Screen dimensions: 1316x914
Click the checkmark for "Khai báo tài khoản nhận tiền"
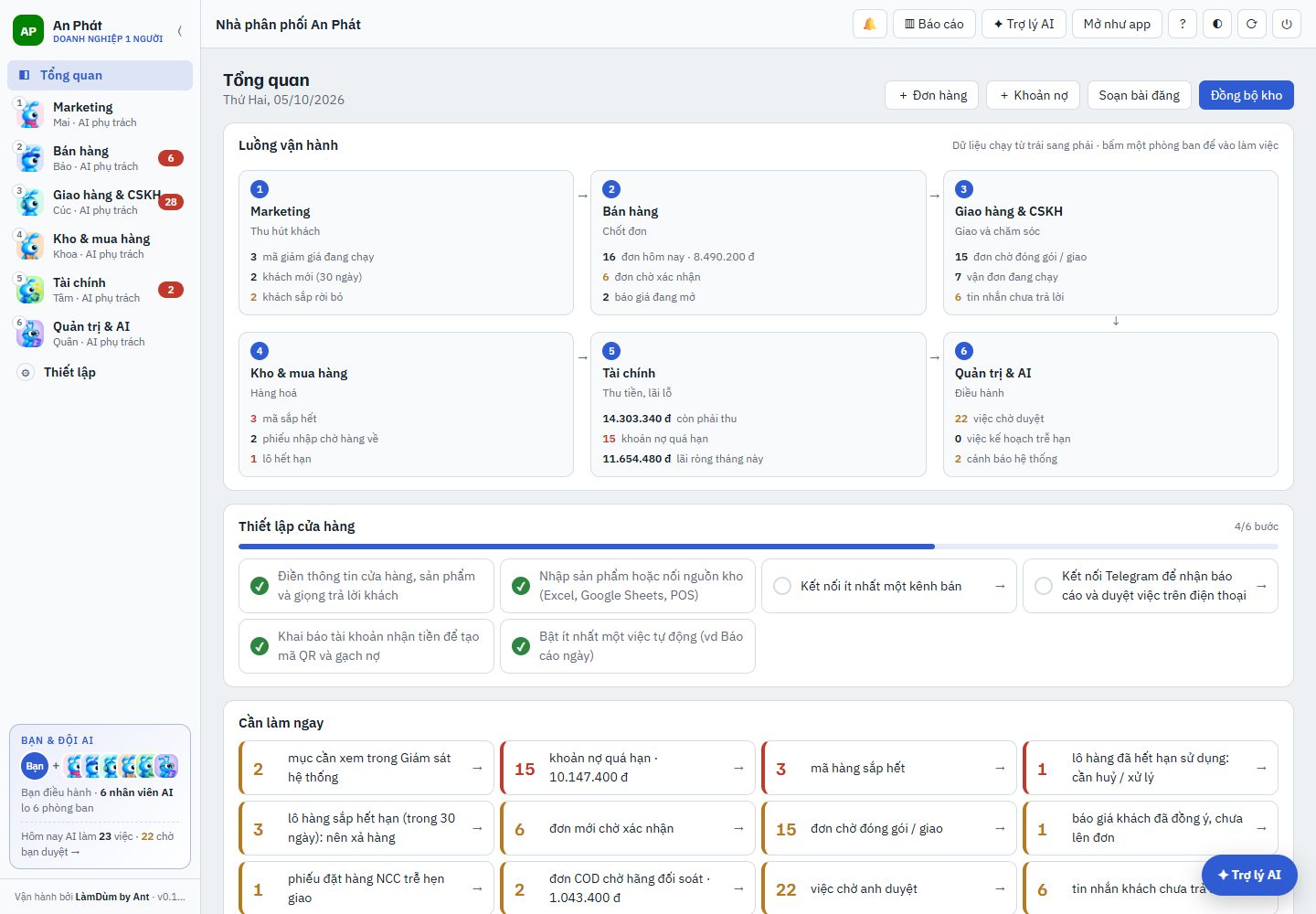coord(260,646)
